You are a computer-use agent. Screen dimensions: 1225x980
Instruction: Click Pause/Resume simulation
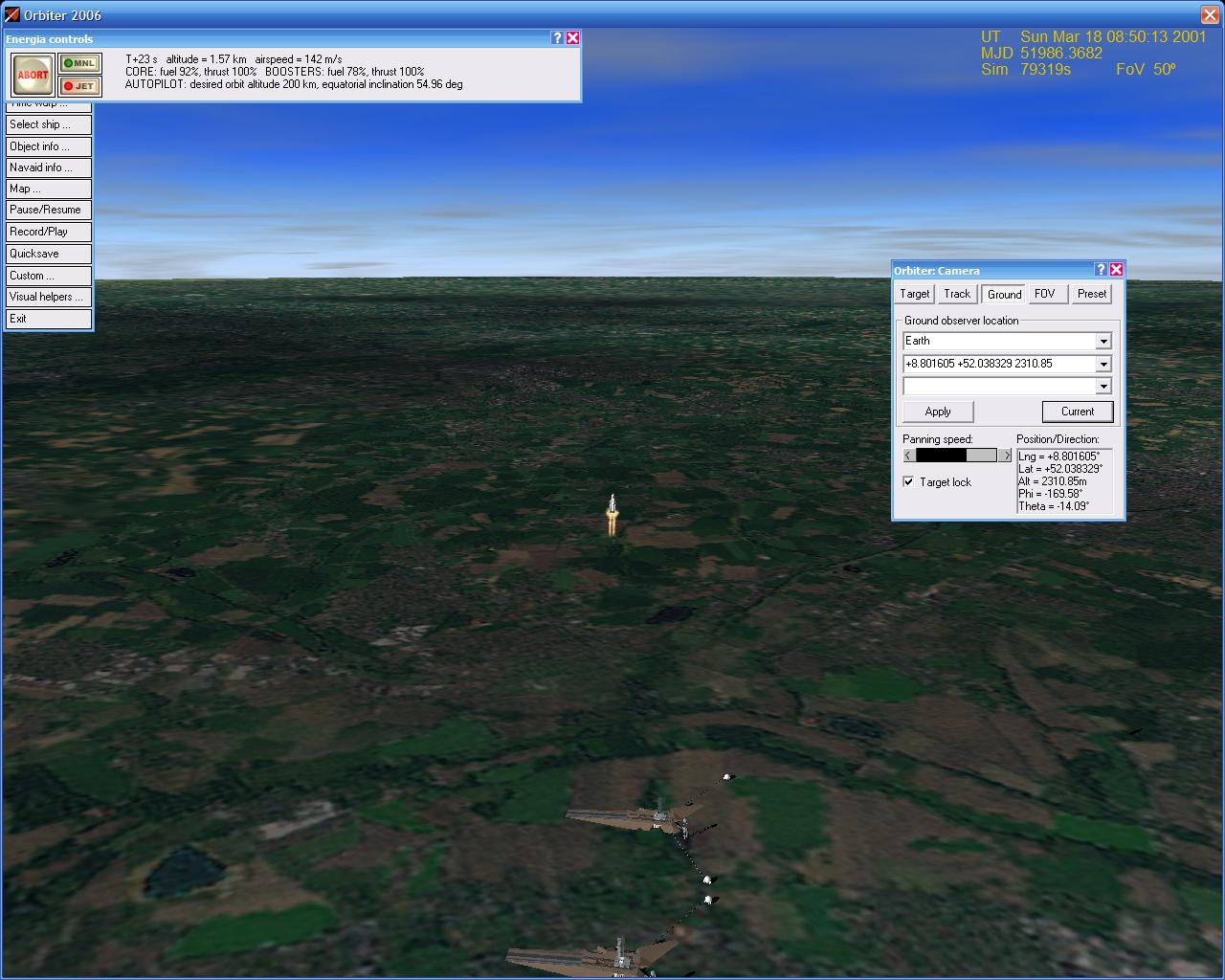[x=49, y=210]
